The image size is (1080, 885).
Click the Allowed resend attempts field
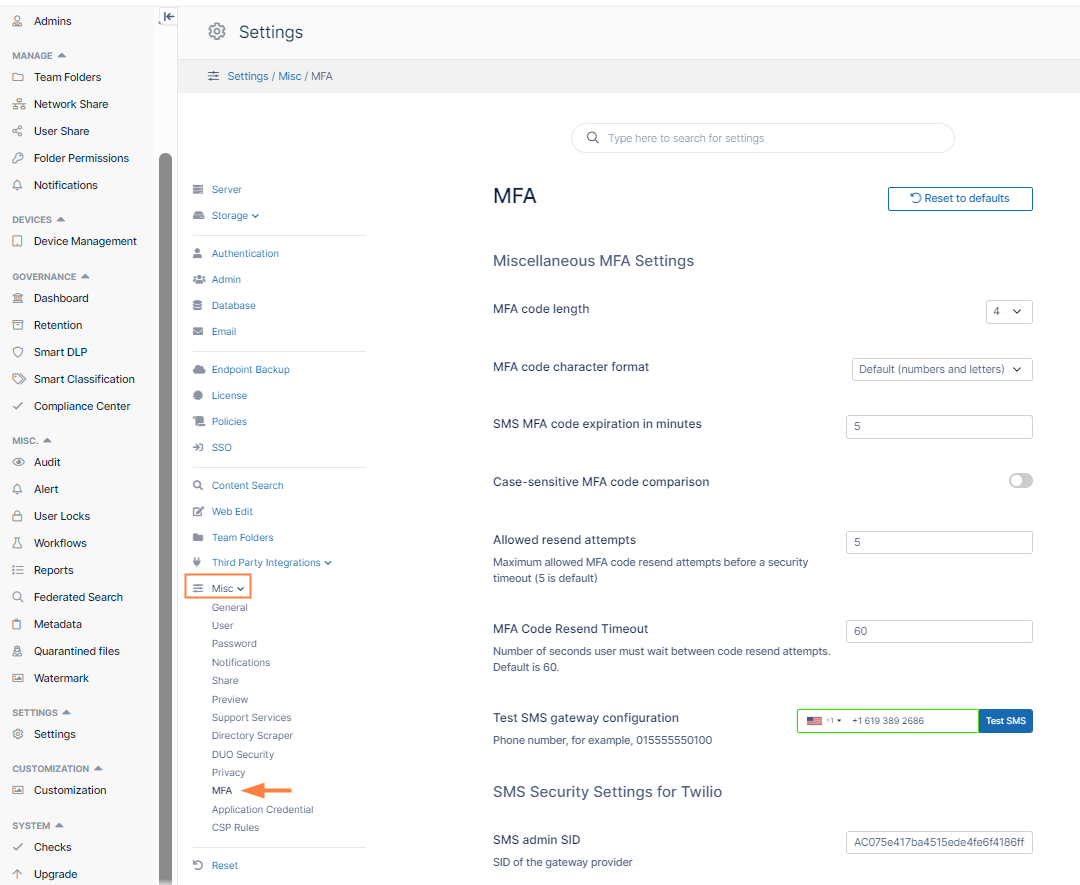939,542
